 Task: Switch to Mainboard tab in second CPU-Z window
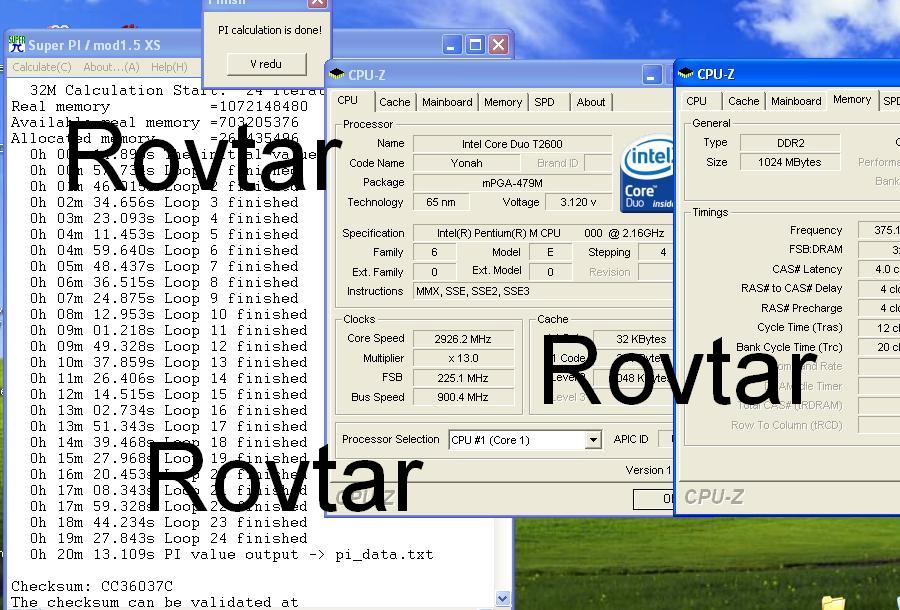[796, 101]
